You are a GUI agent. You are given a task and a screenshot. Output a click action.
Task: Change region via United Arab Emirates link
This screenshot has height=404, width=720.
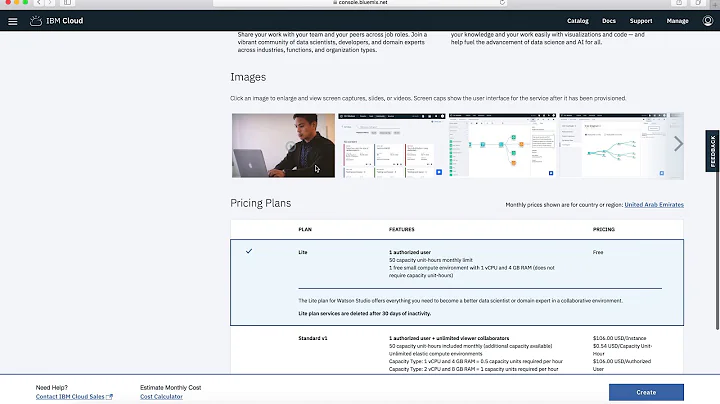(x=654, y=205)
